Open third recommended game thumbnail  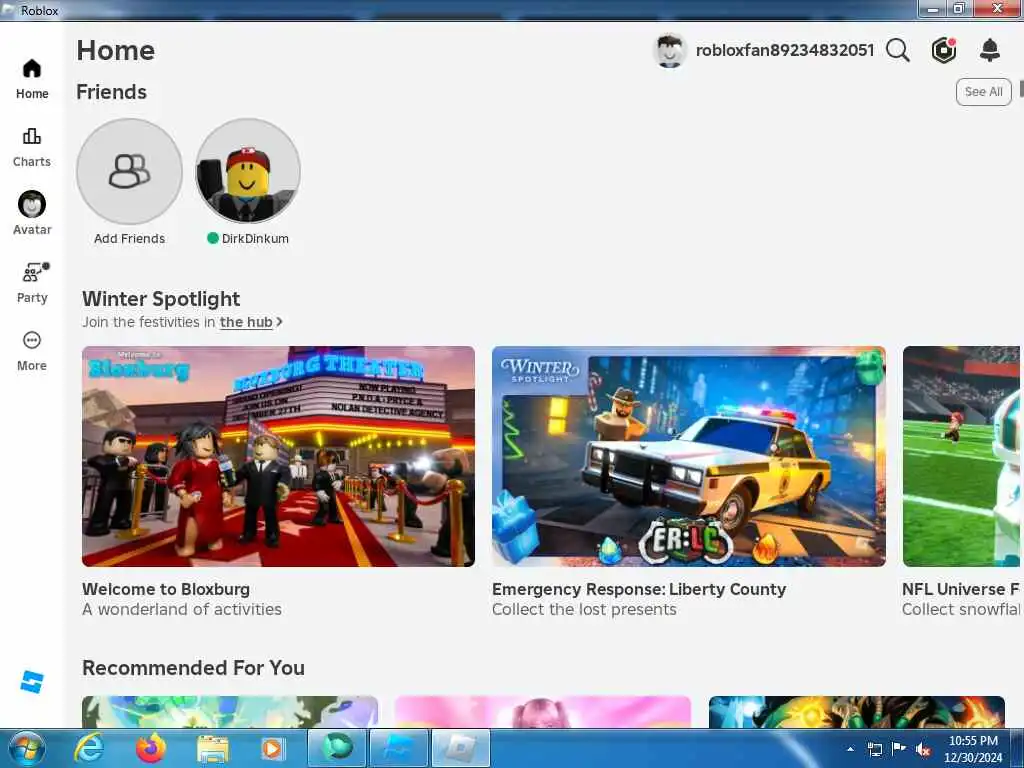pos(857,712)
